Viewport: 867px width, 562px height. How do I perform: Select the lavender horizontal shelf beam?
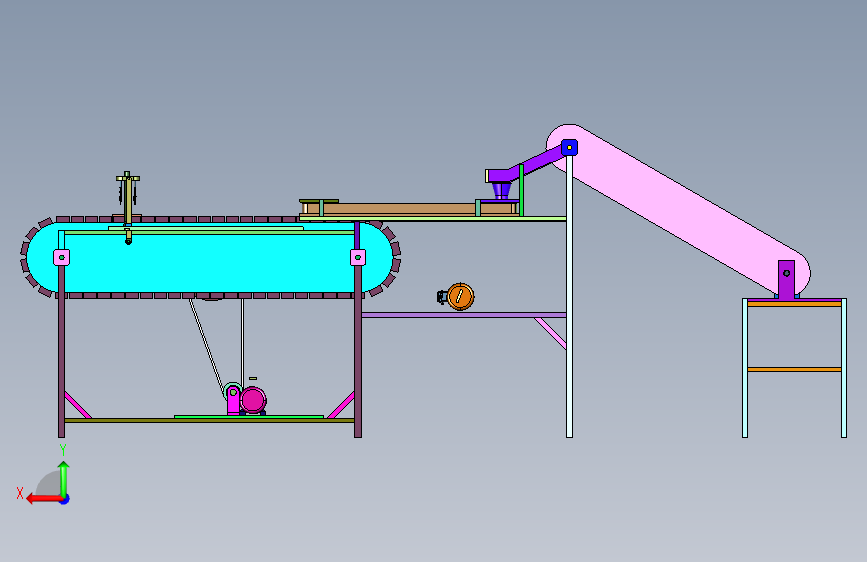pos(463,315)
